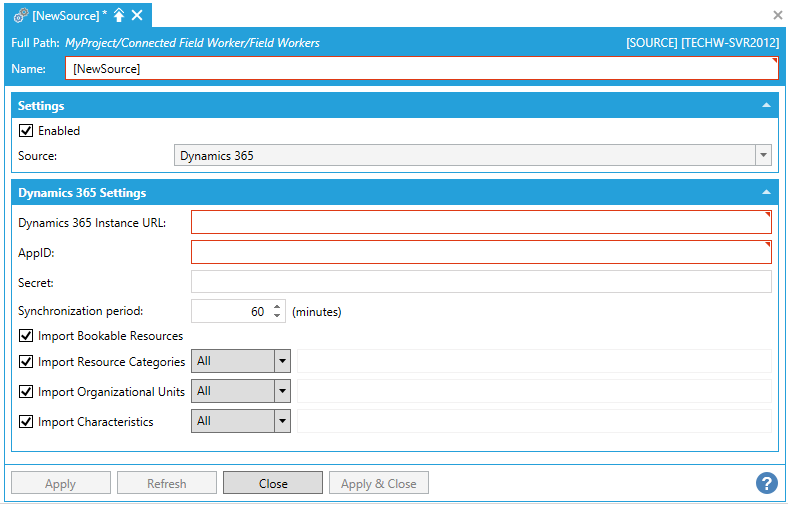
Task: Uncheck Import Bookable Resources
Action: pyautogui.click(x=26, y=336)
